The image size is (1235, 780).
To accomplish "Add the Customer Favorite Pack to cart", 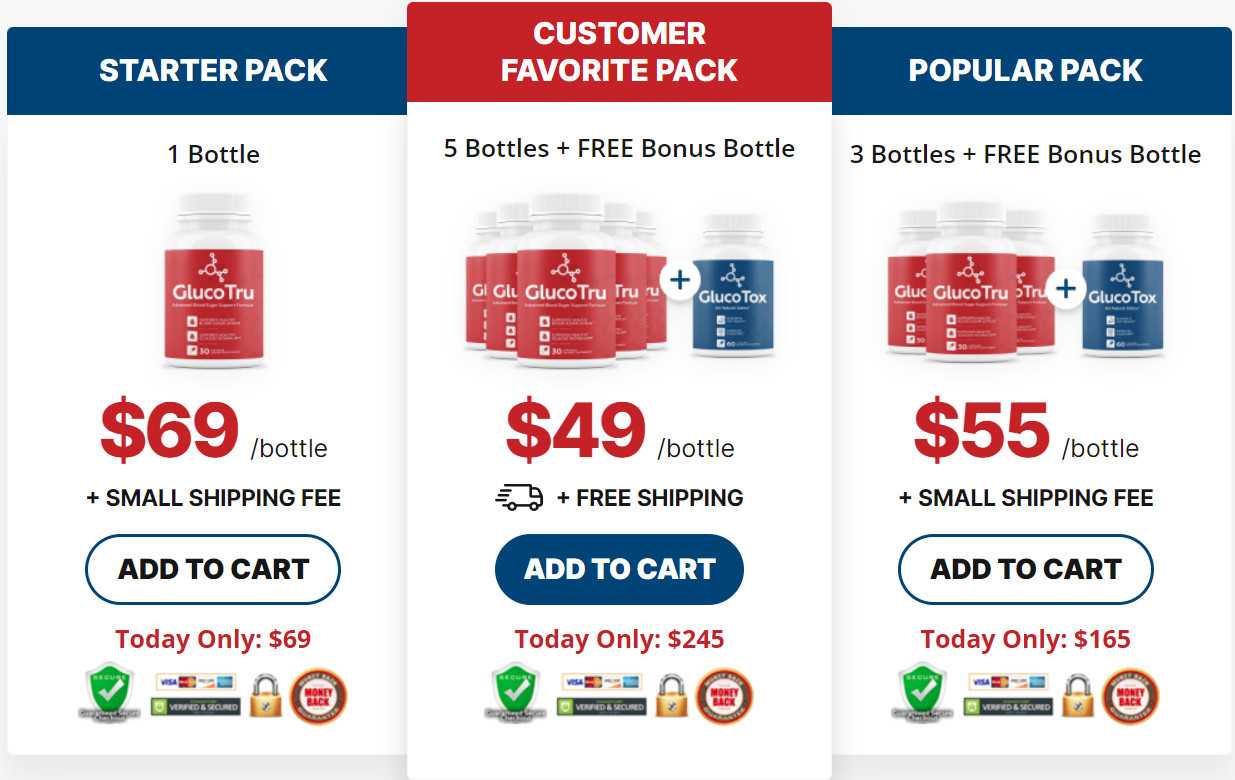I will tap(619, 569).
